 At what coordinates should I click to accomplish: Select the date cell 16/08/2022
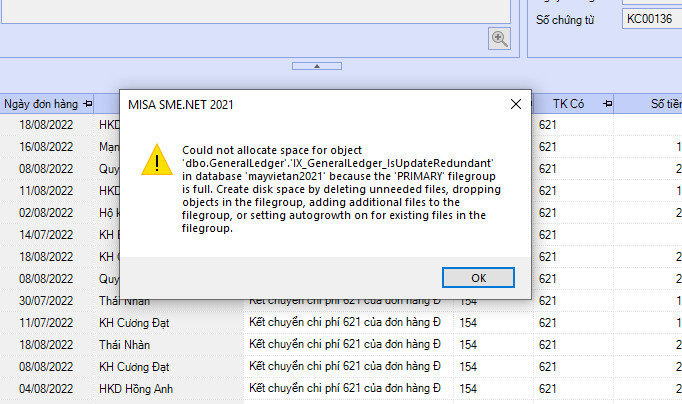pyautogui.click(x=46, y=147)
